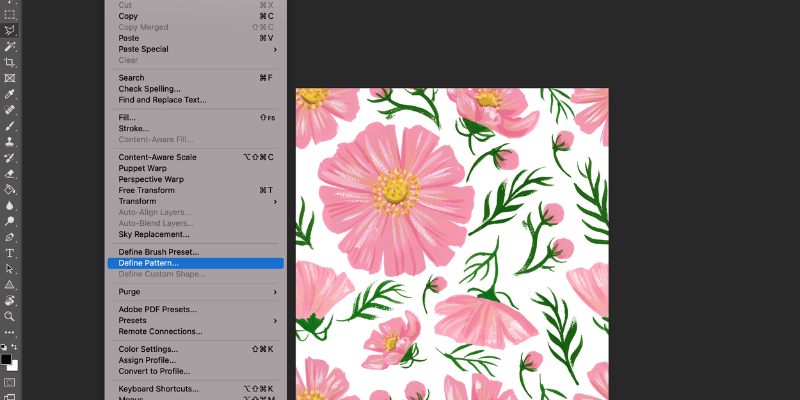
Task: Select the Zoom magnifier tool
Action: [x=9, y=316]
